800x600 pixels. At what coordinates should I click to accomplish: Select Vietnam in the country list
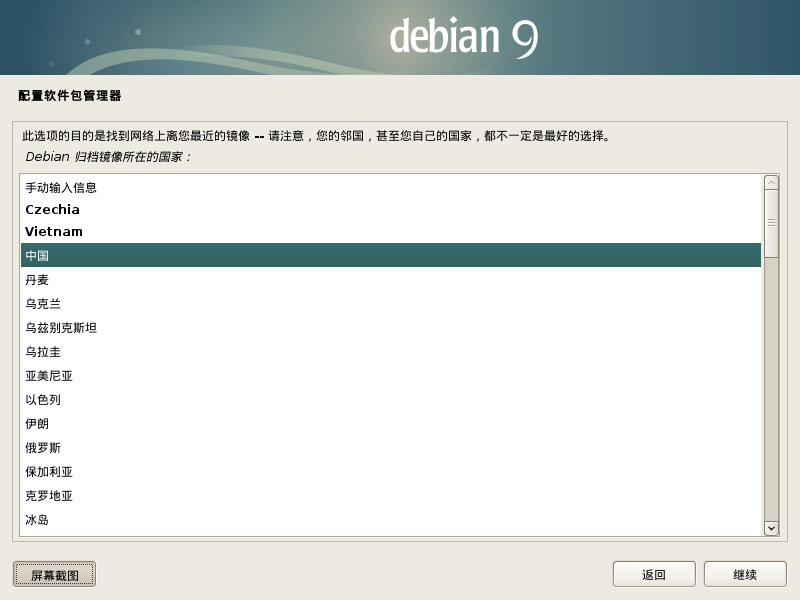(391, 232)
